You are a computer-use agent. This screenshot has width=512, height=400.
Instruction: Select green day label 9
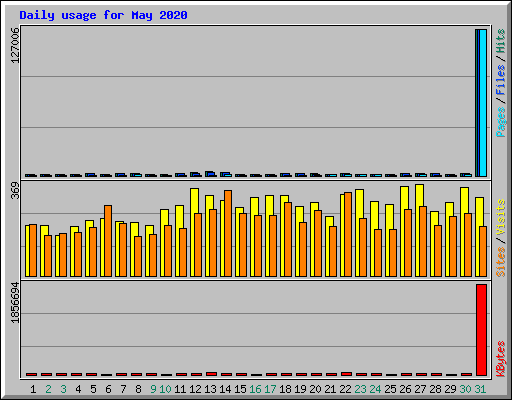pyautogui.click(x=153, y=389)
